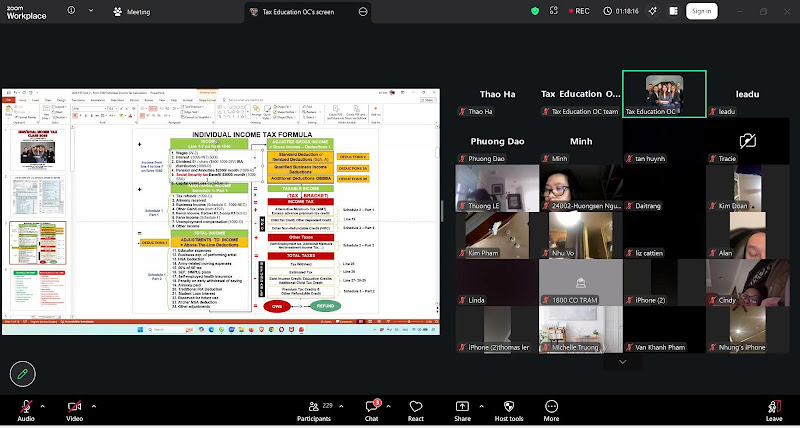Select the Kim Pham video tile

tap(497, 235)
